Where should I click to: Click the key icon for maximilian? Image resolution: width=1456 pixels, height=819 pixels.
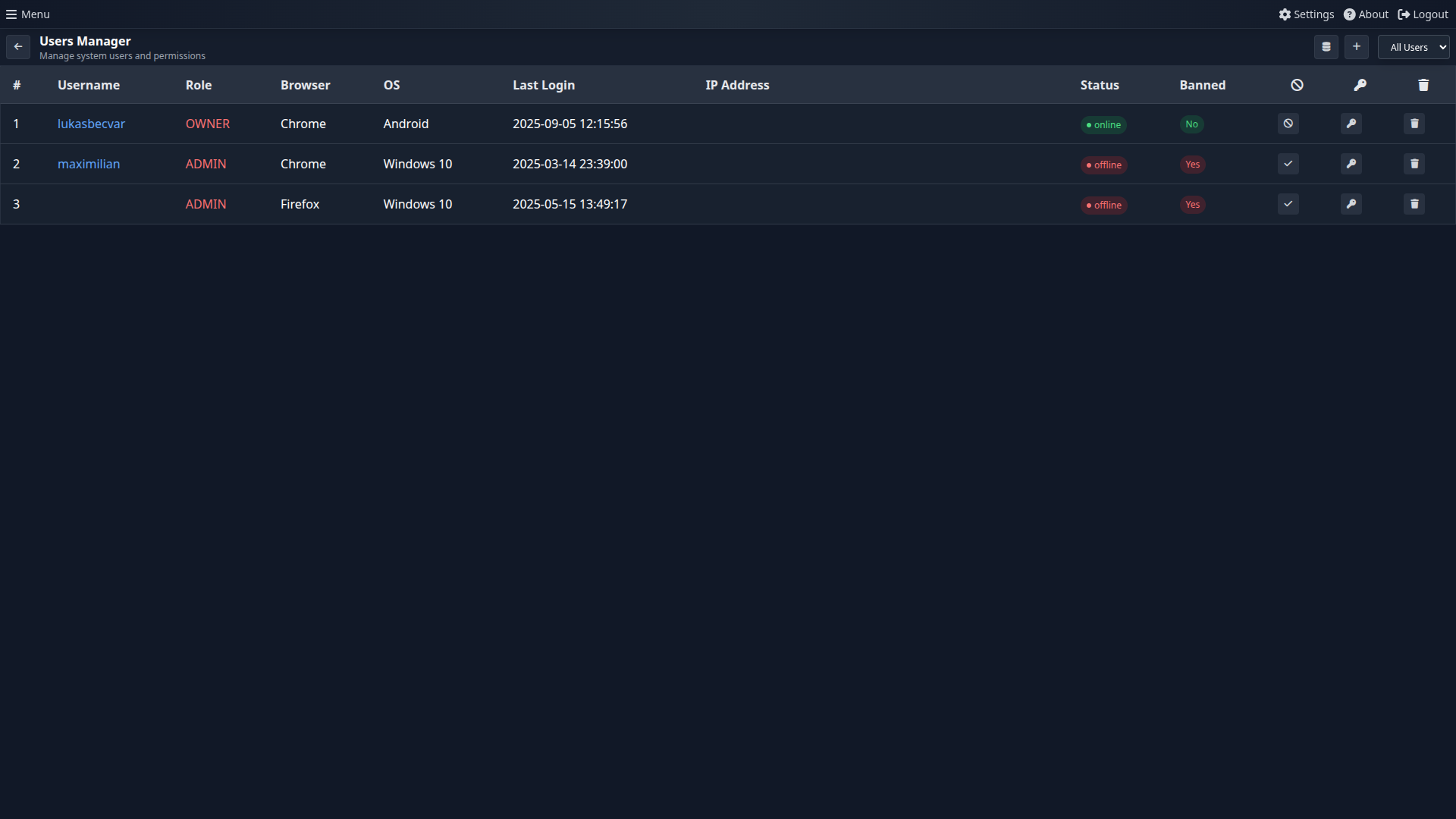point(1351,164)
